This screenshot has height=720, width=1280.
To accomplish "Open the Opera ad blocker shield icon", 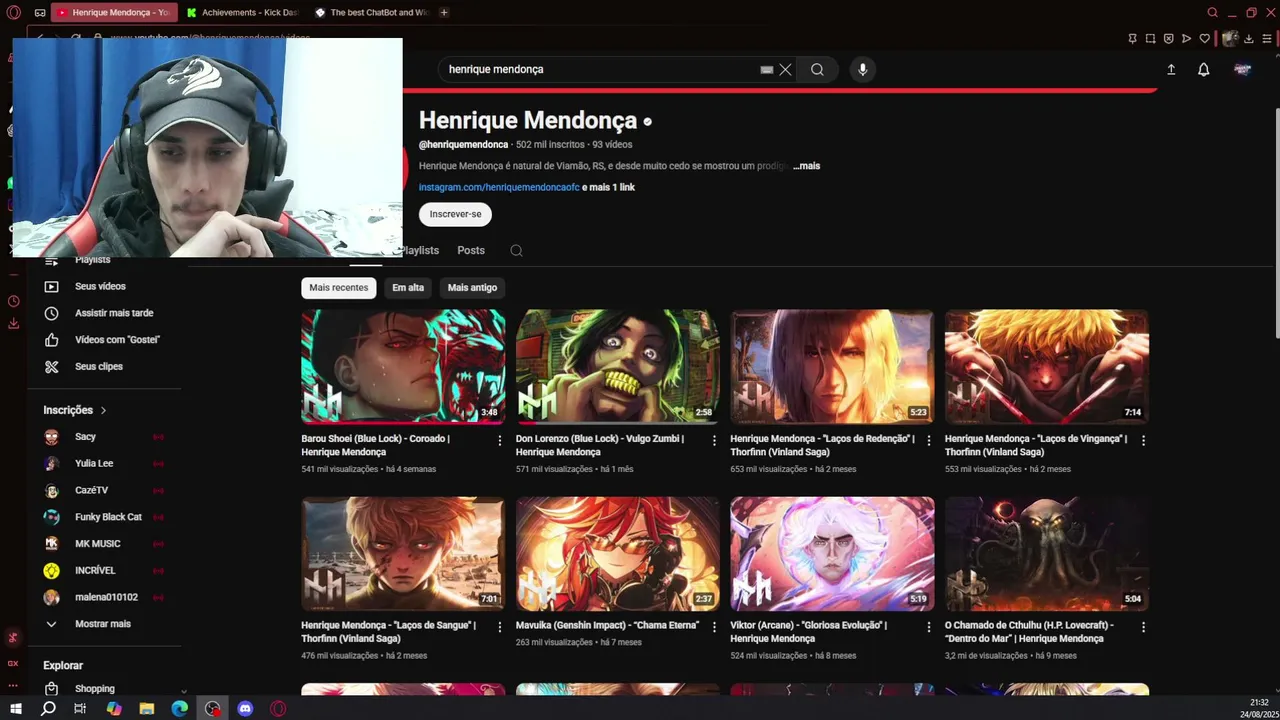I will [x=1168, y=38].
